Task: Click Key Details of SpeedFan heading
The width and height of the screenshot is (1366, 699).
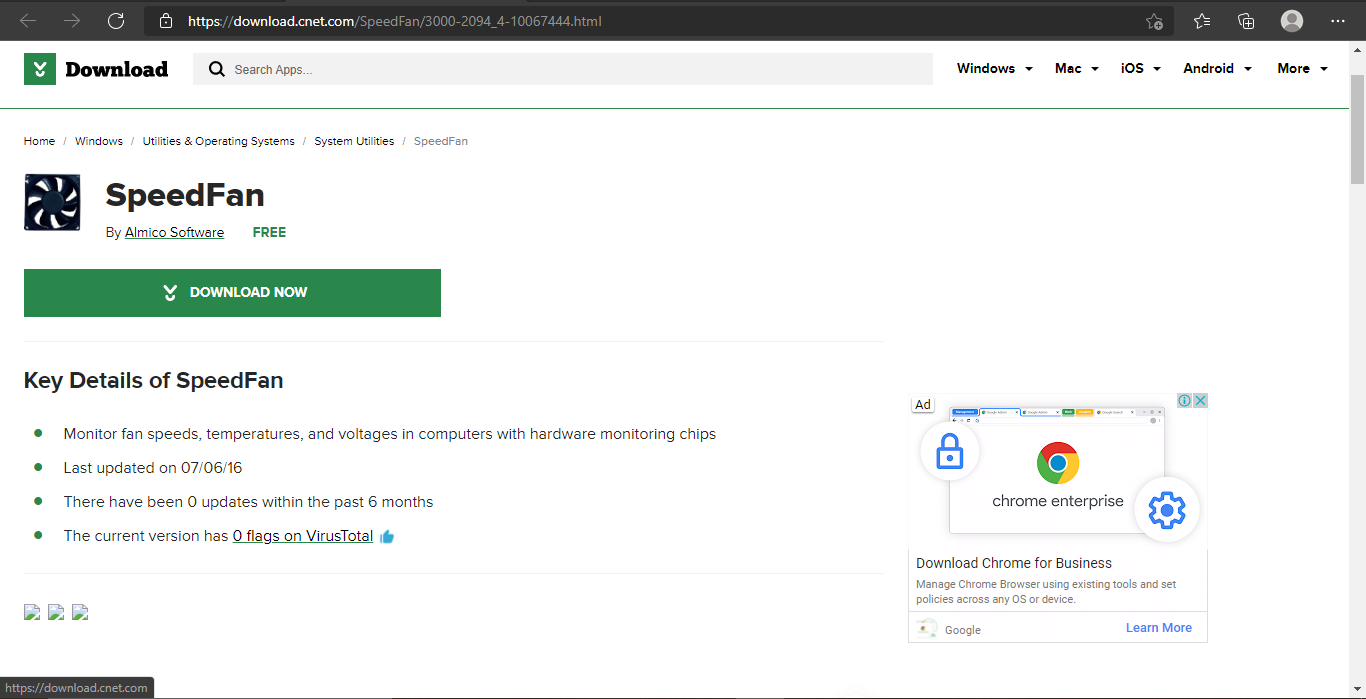Action: click(x=153, y=381)
